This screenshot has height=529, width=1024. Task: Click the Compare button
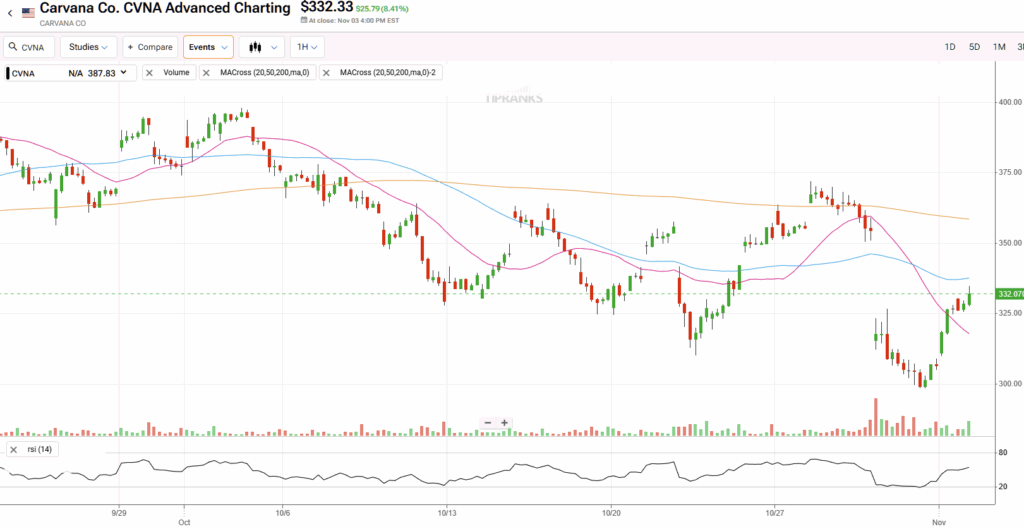150,47
